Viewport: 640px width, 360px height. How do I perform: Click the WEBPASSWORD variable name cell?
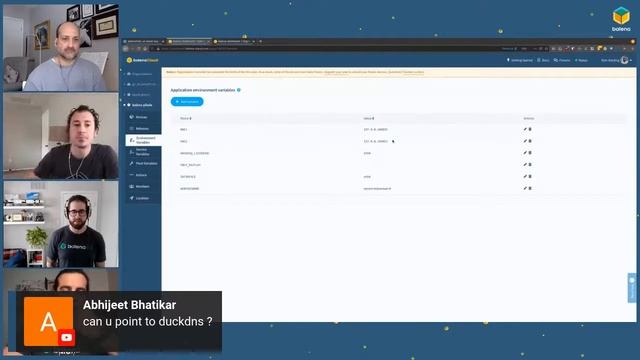[190, 189]
